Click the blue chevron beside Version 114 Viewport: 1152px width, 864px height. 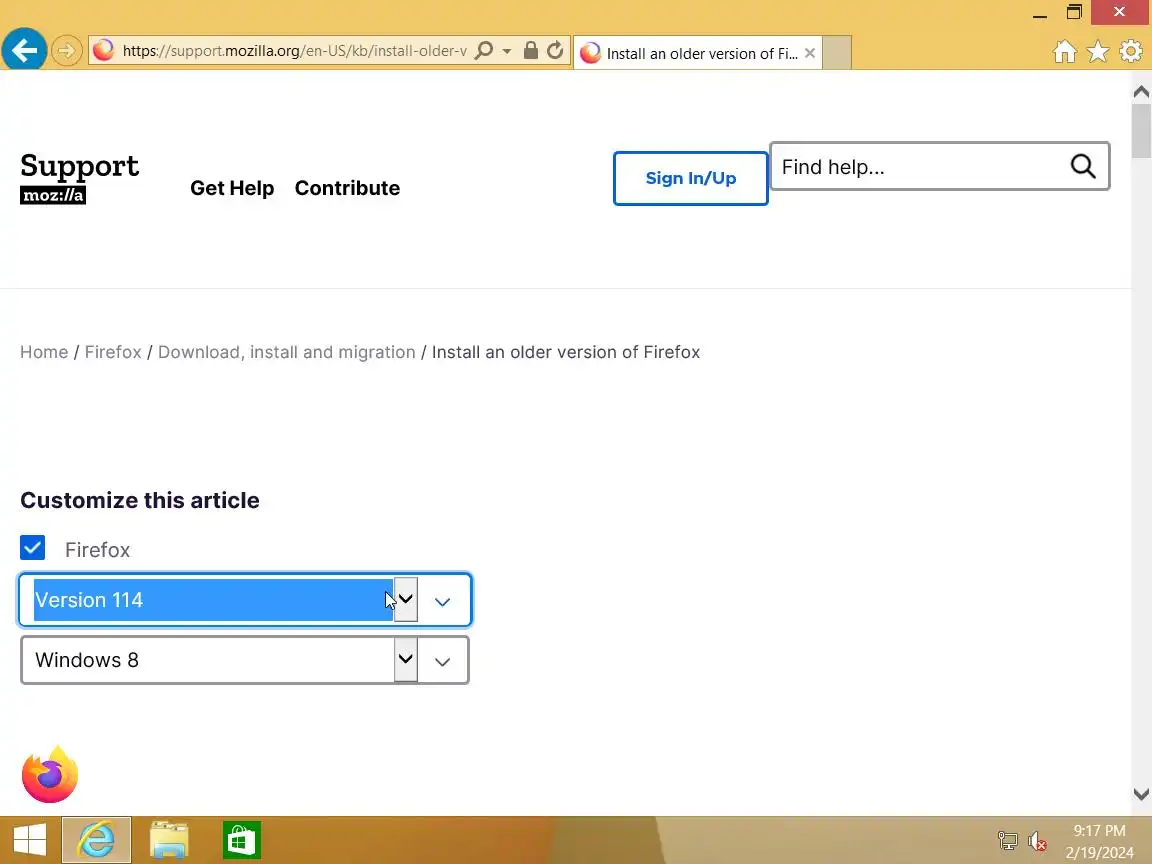[442, 602]
